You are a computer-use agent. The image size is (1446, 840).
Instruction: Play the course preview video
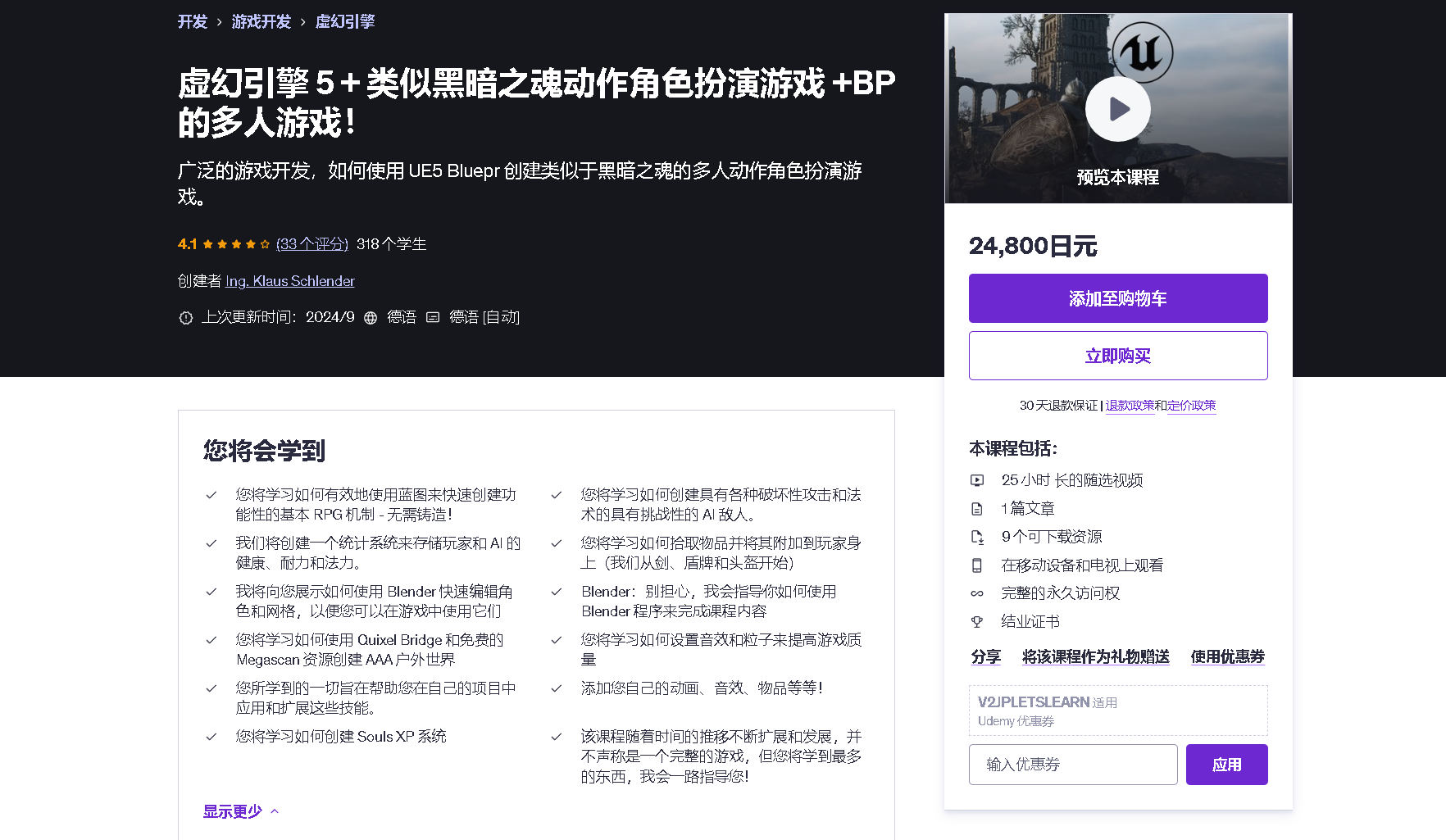pyautogui.click(x=1118, y=109)
